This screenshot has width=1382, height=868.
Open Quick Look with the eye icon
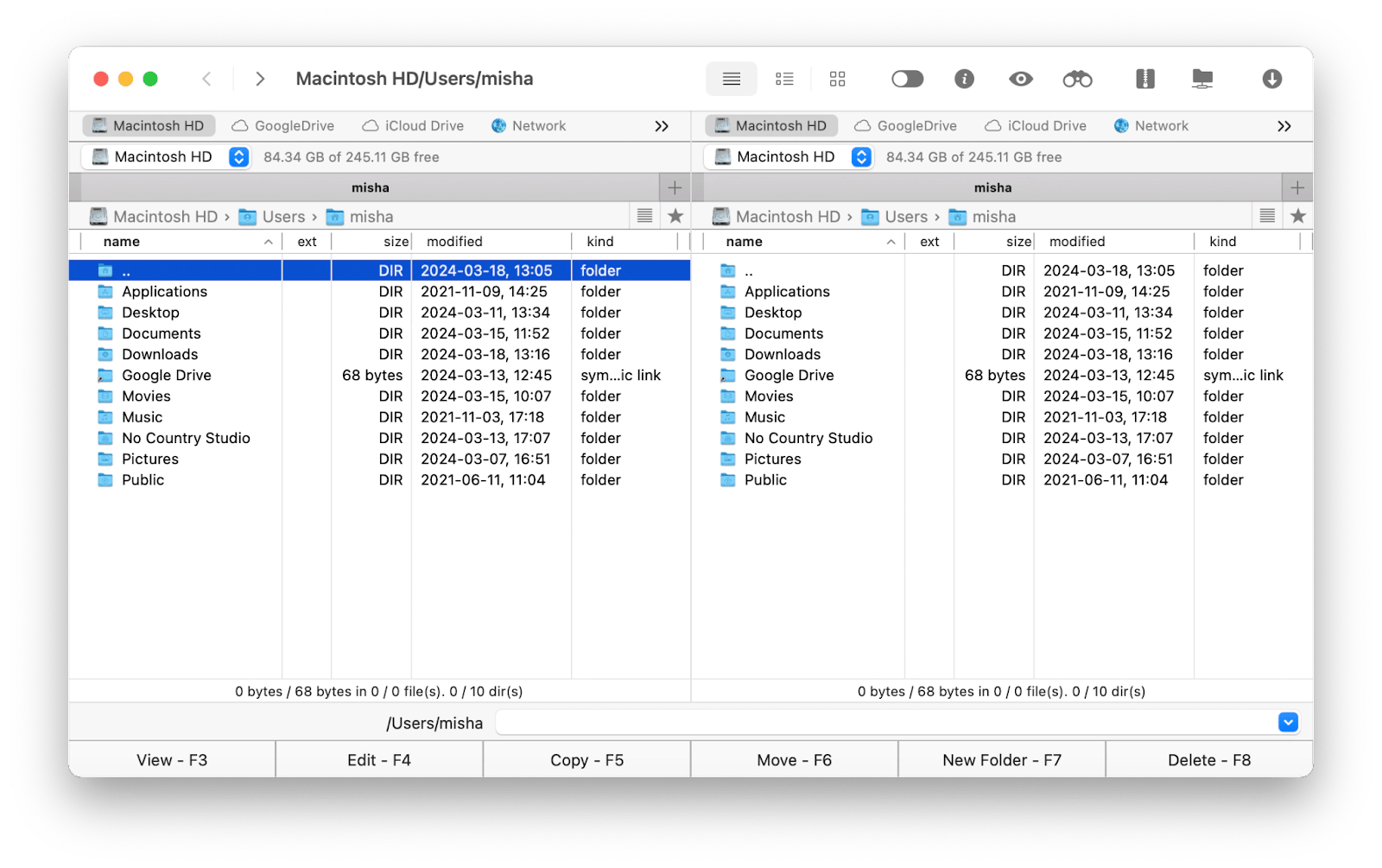(x=1020, y=79)
